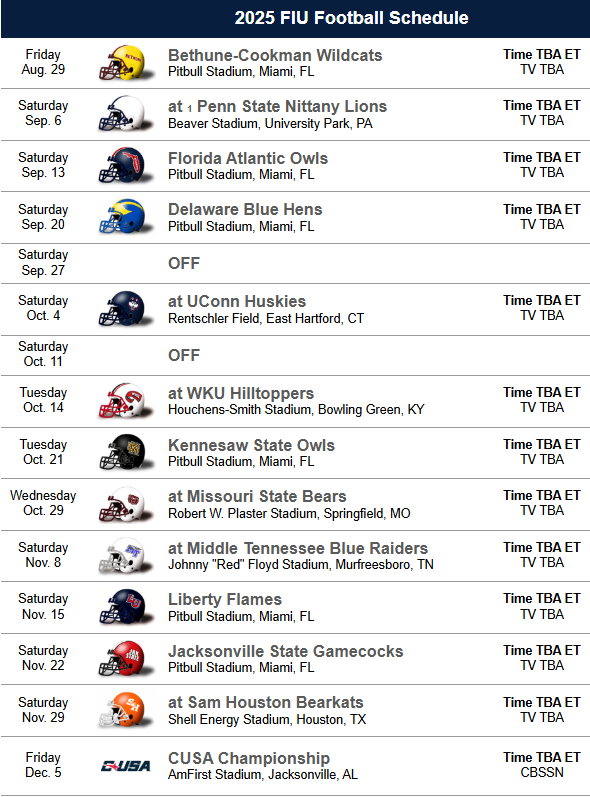The image size is (590, 797).
Task: Click the CBSSN TV listing
Action: 542,773
